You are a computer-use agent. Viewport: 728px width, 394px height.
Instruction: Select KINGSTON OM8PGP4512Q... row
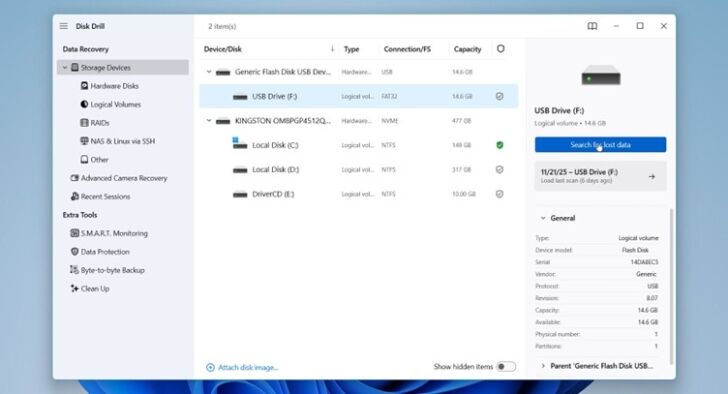click(x=358, y=121)
